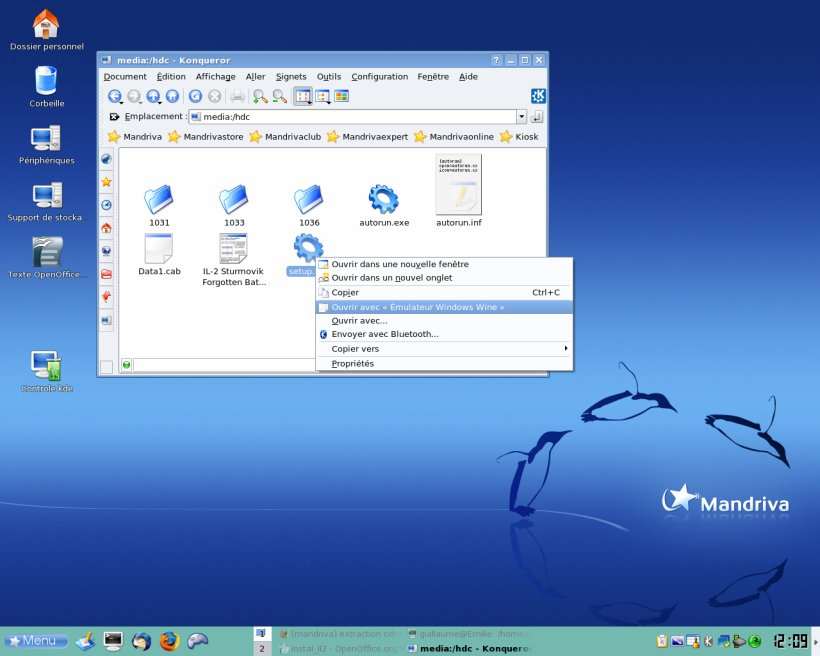Open with Emulateur Windows Wine

[445, 307]
